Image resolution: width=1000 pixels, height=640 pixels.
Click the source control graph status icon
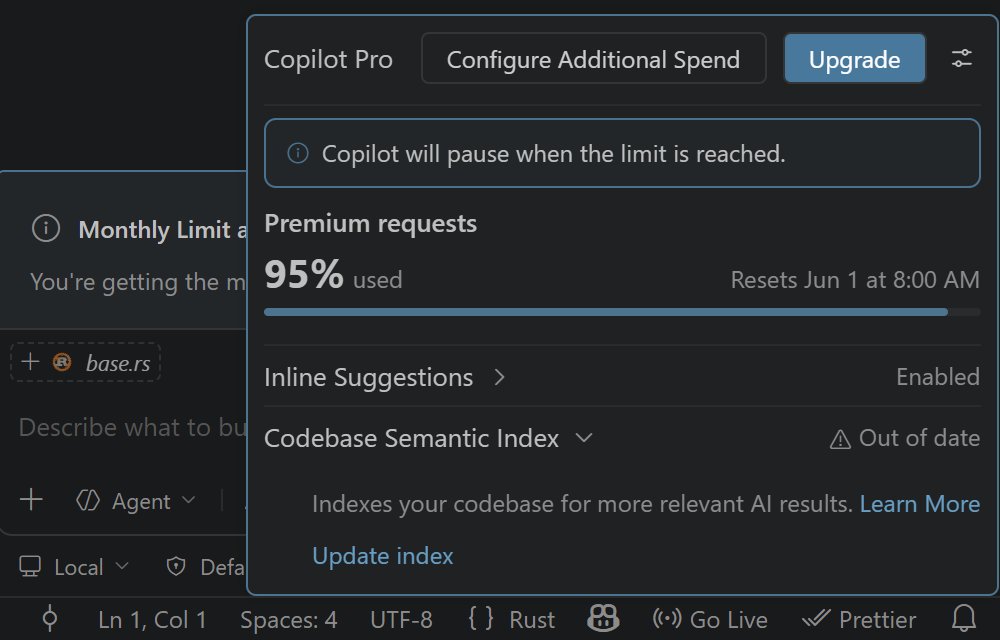pos(50,619)
